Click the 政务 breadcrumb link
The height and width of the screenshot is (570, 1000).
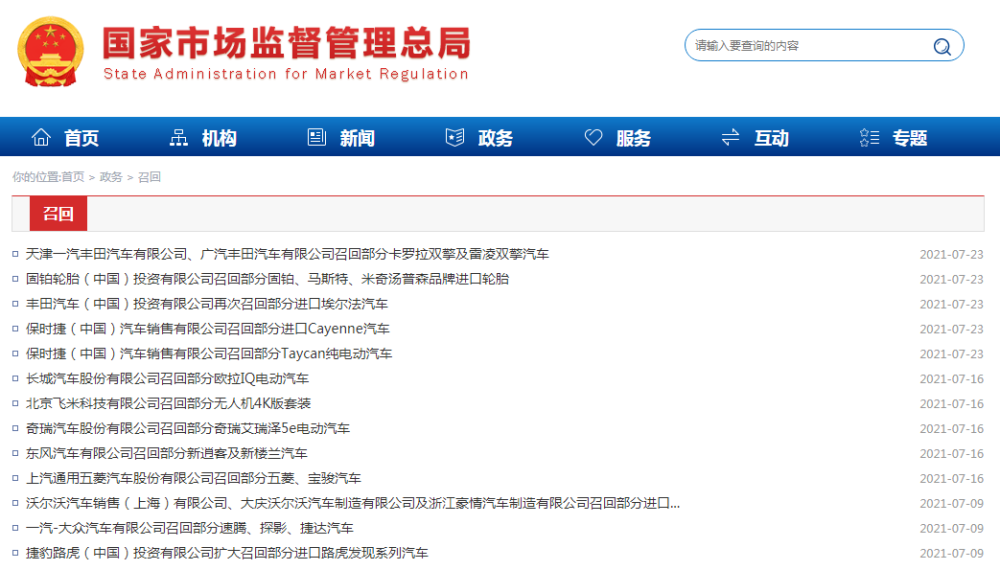click(111, 177)
